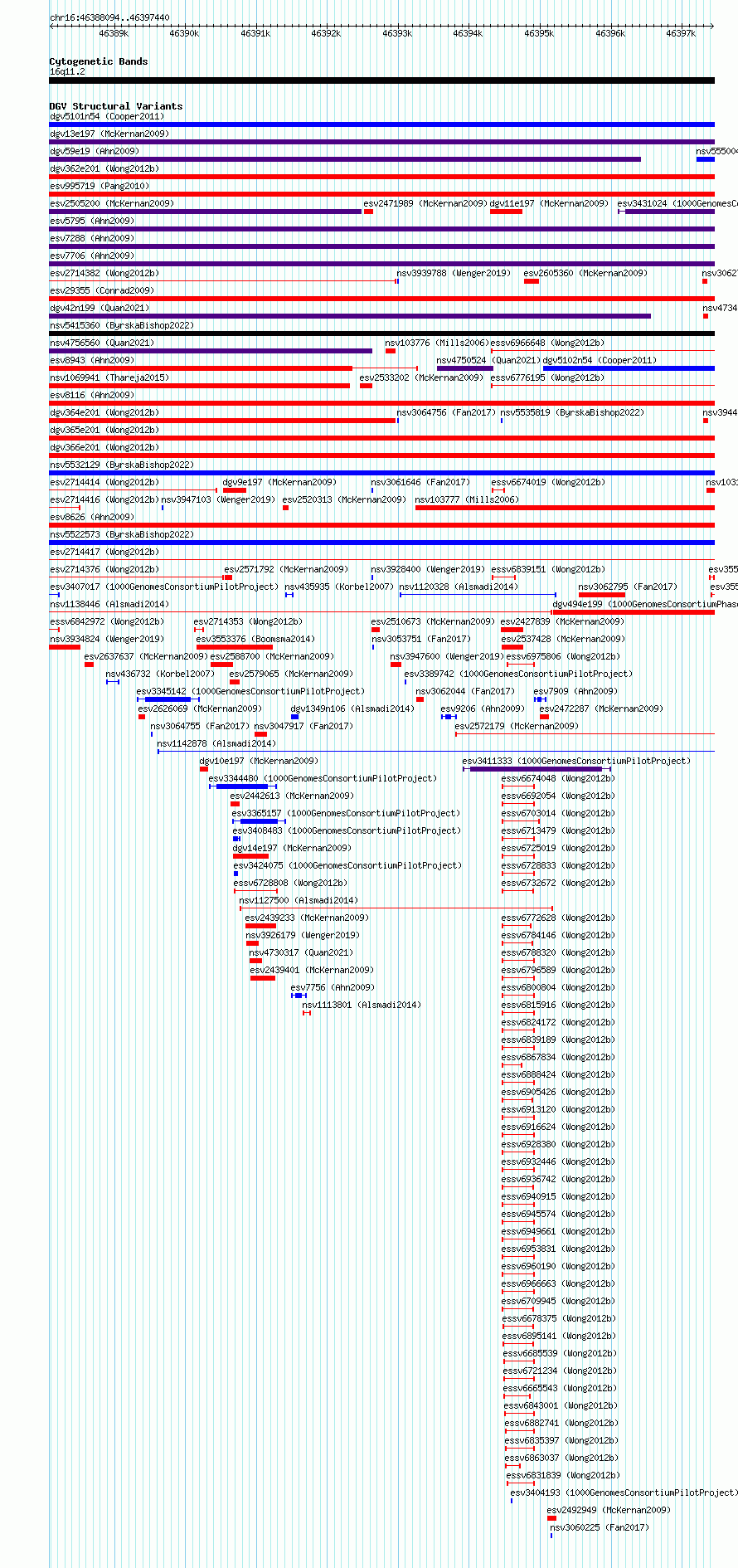The height and width of the screenshot is (1568, 738).
Task: Click nsv1069941 (Thareja2015) label
Action: pos(109,378)
